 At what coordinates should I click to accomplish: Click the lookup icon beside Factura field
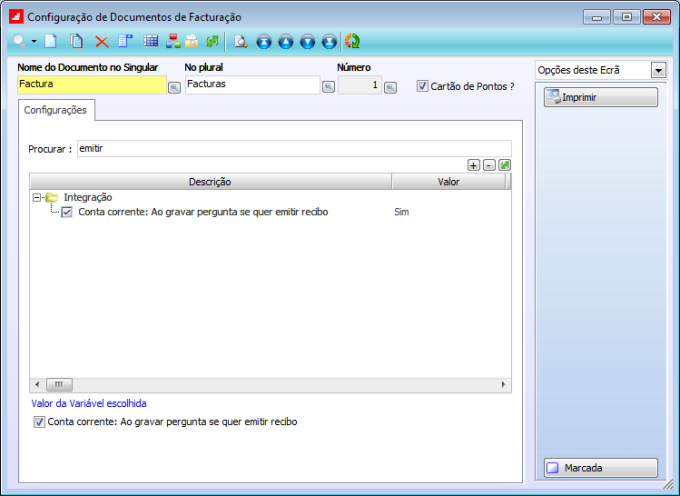coord(174,88)
